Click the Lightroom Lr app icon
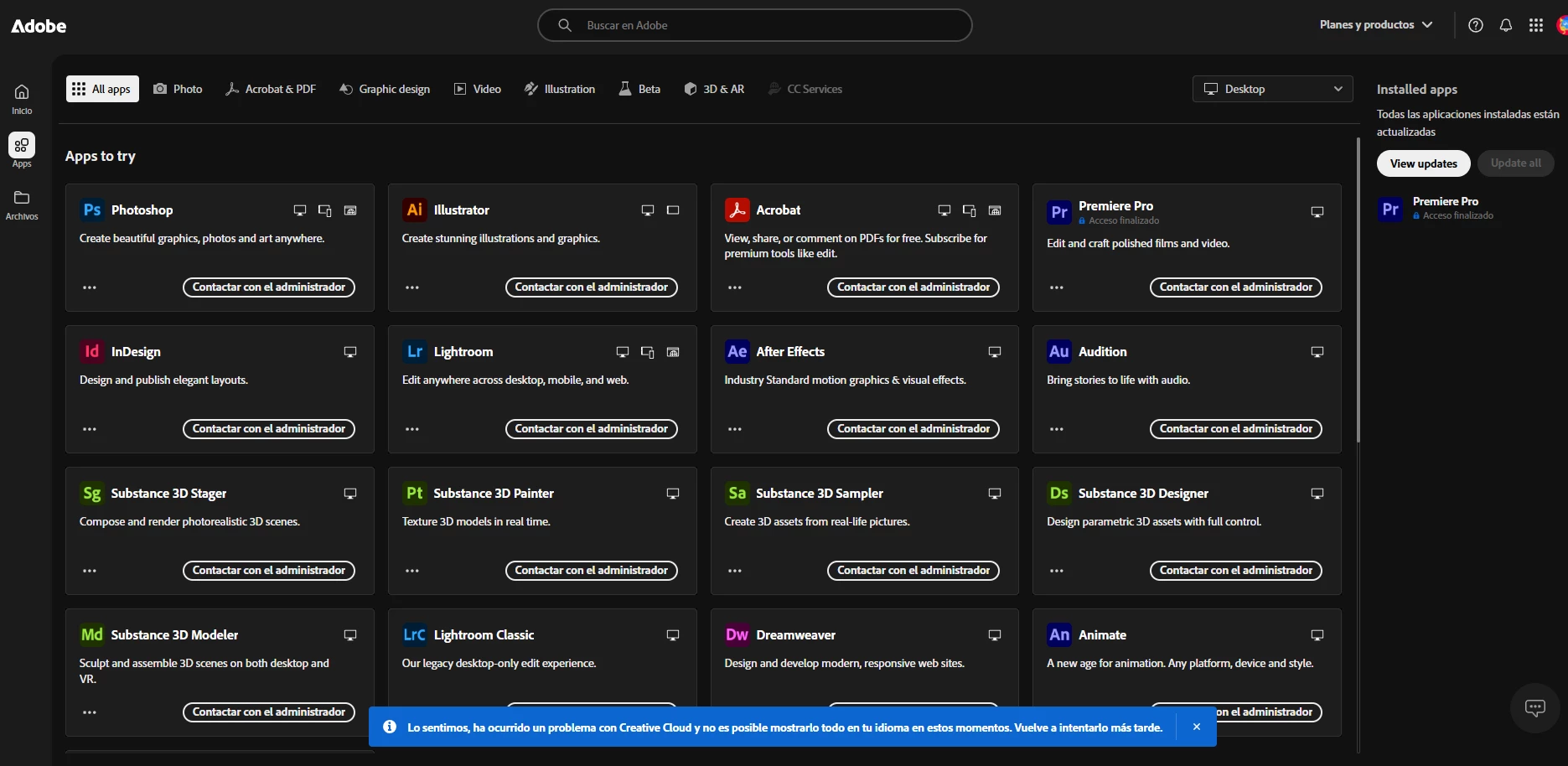 (x=414, y=351)
